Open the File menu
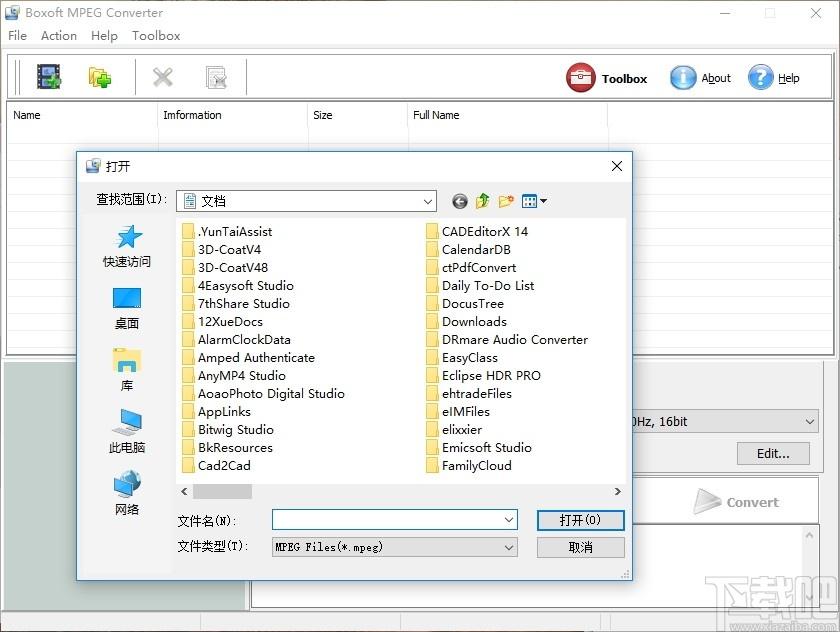840x632 pixels. tap(17, 35)
